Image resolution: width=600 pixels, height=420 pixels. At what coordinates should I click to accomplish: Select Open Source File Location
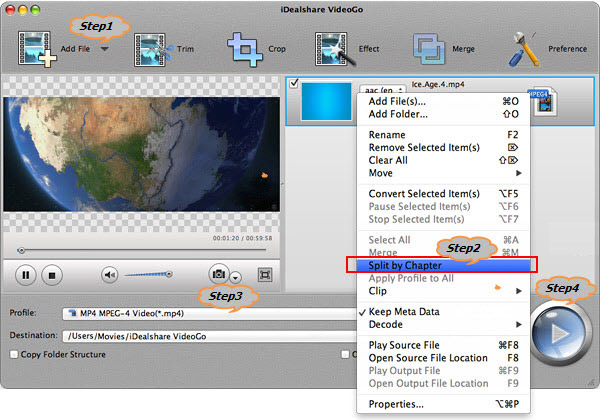click(443, 358)
